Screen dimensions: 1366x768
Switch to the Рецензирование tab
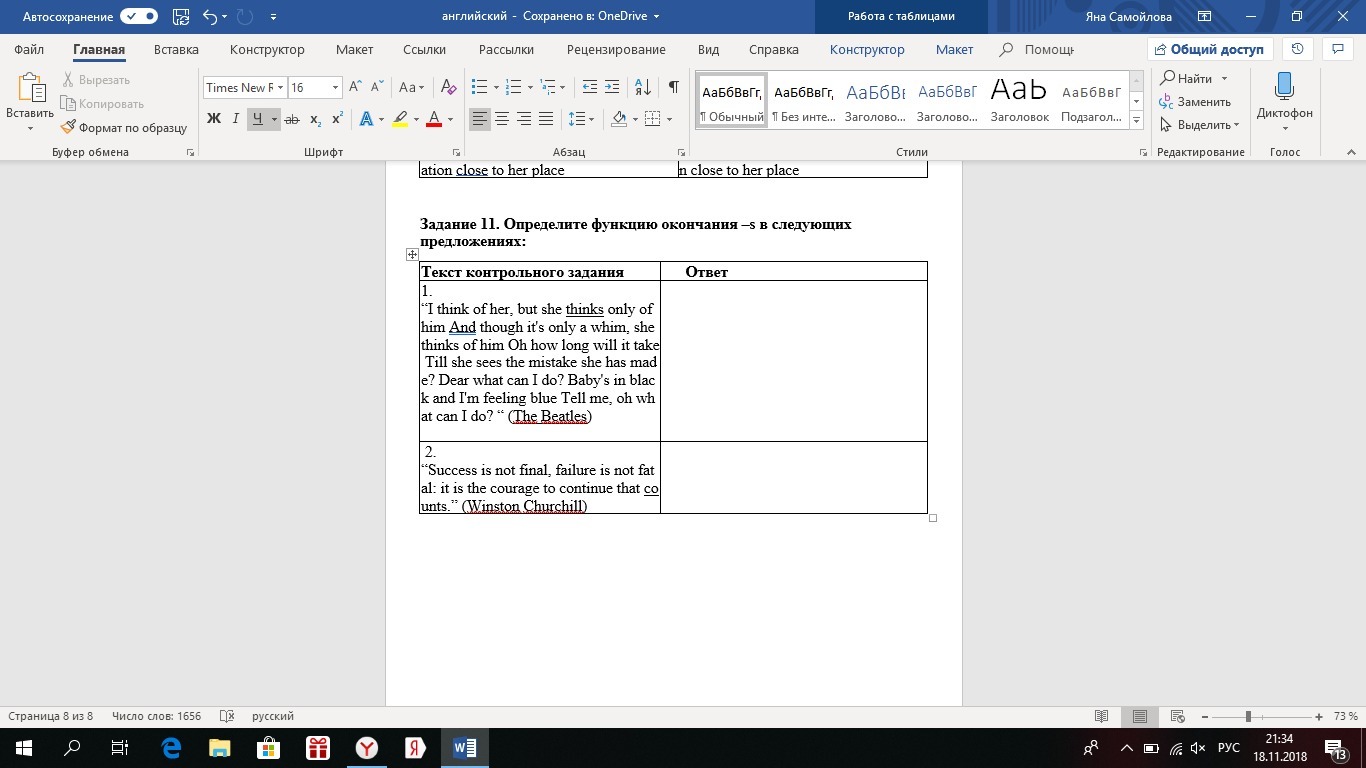pyautogui.click(x=616, y=50)
